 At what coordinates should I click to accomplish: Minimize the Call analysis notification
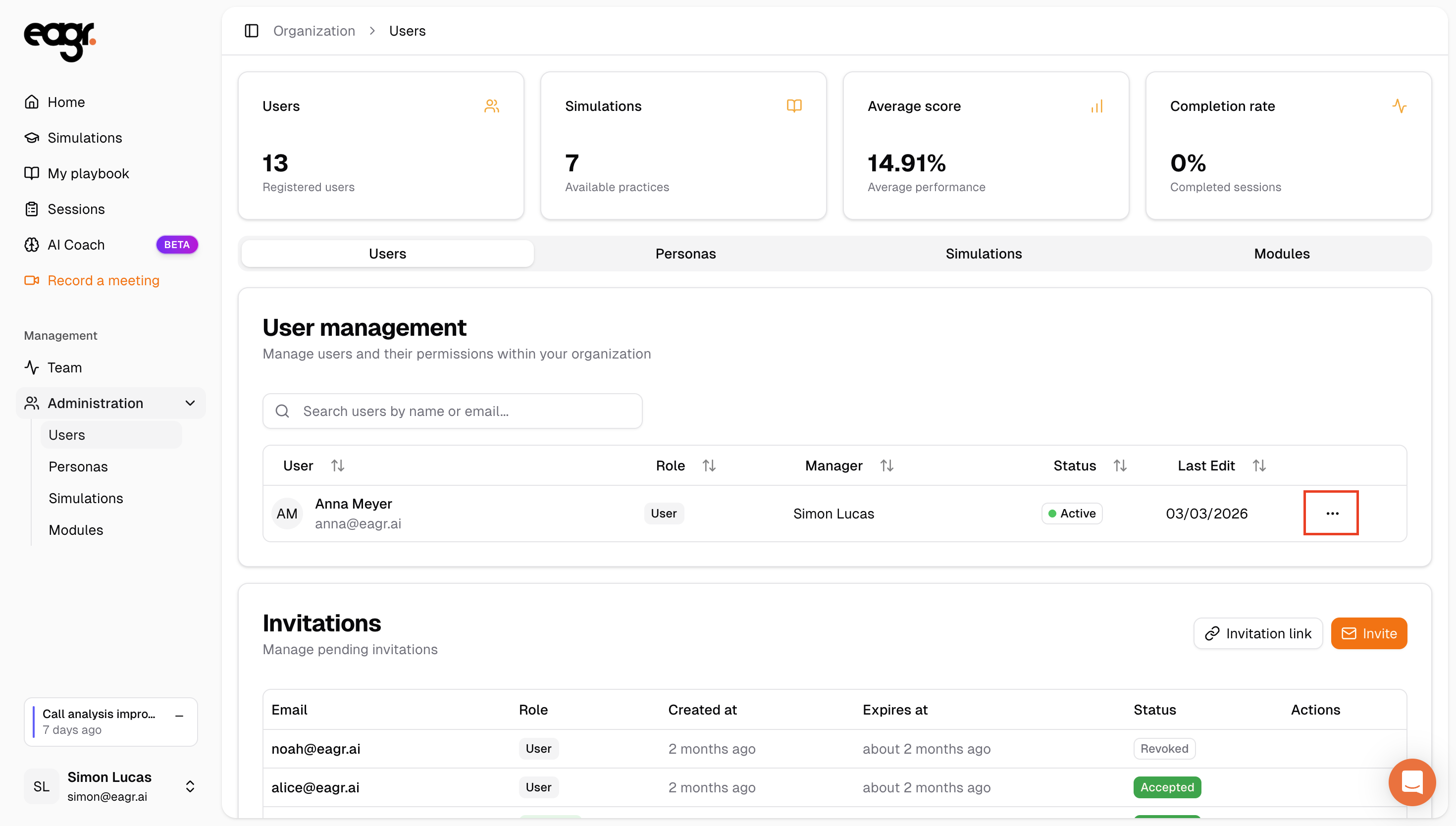179,716
